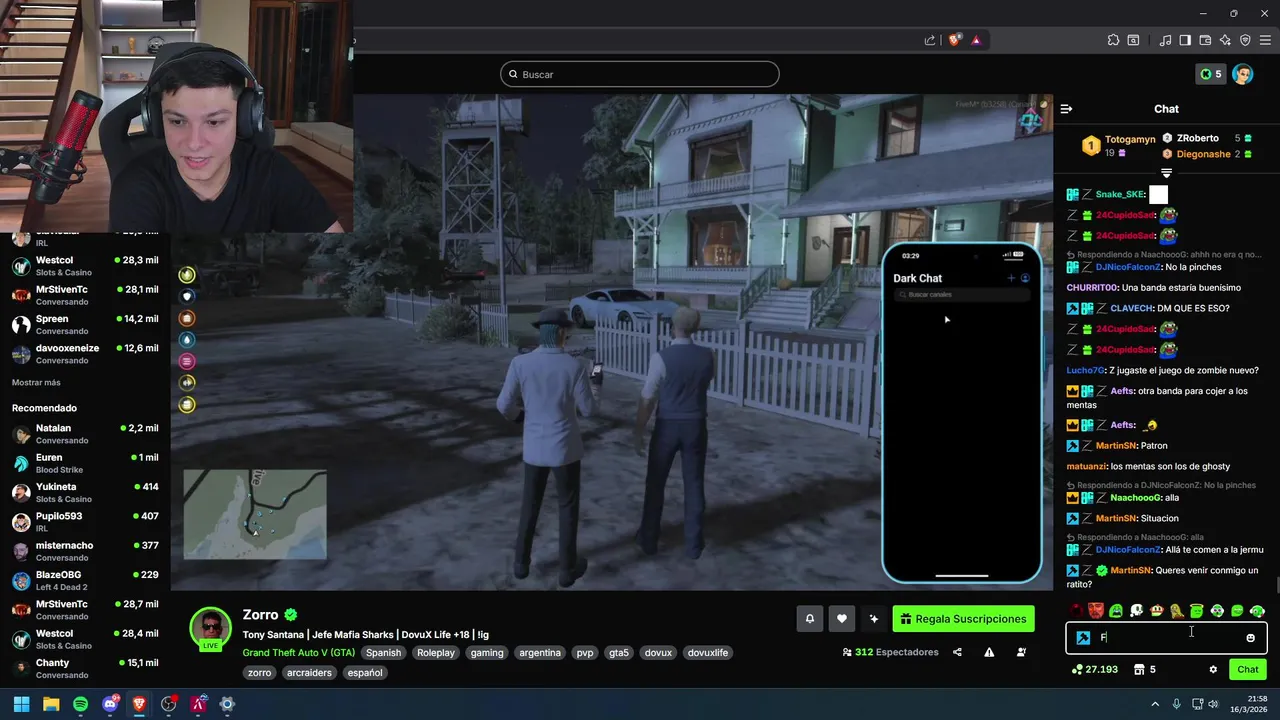Screen dimensions: 1280x720
Task: Open the music note media control icon
Action: [1166, 40]
